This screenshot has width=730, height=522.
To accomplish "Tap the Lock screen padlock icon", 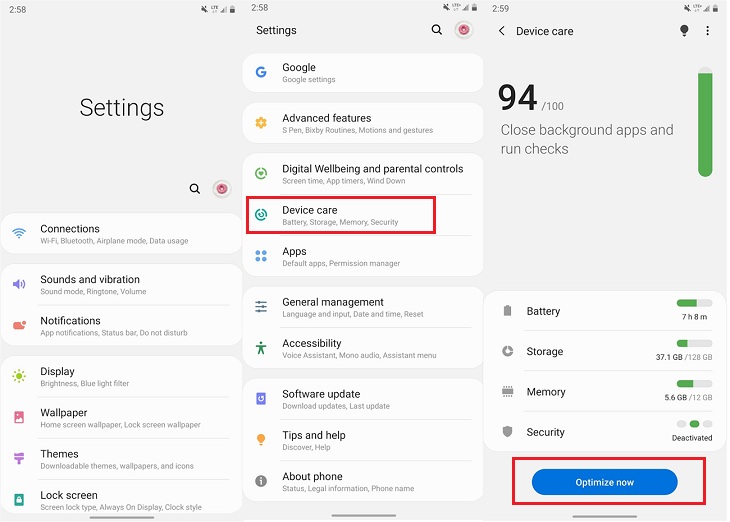I will 19,500.
